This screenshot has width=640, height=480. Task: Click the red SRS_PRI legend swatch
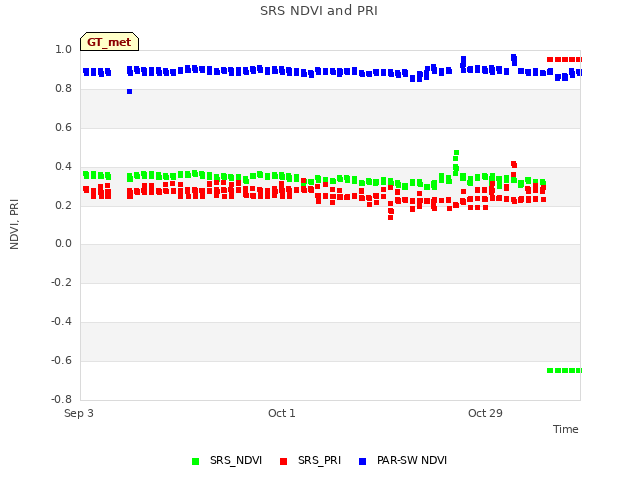tap(283, 461)
